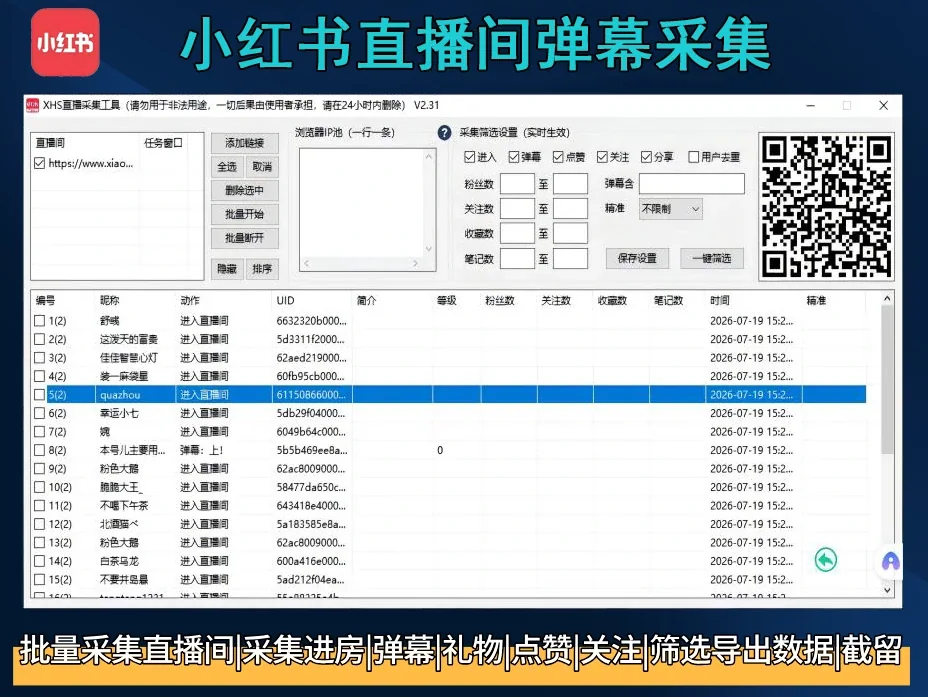Uncheck the 分享 filter checkbox
The width and height of the screenshot is (928, 697).
(x=646, y=157)
